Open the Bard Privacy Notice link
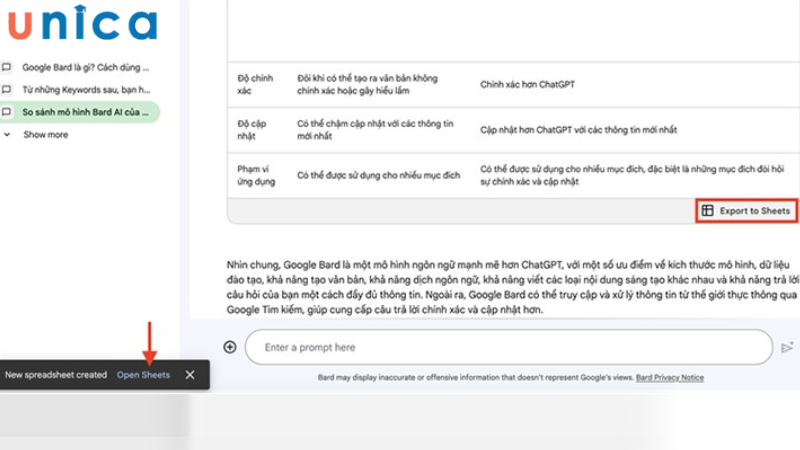 (669, 378)
